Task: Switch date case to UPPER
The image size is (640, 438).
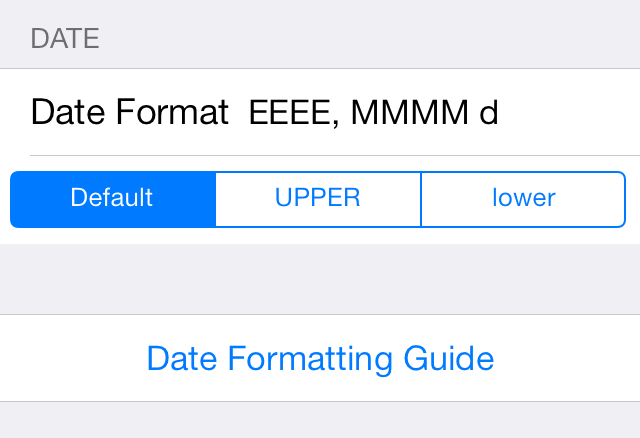Action: coord(318,199)
